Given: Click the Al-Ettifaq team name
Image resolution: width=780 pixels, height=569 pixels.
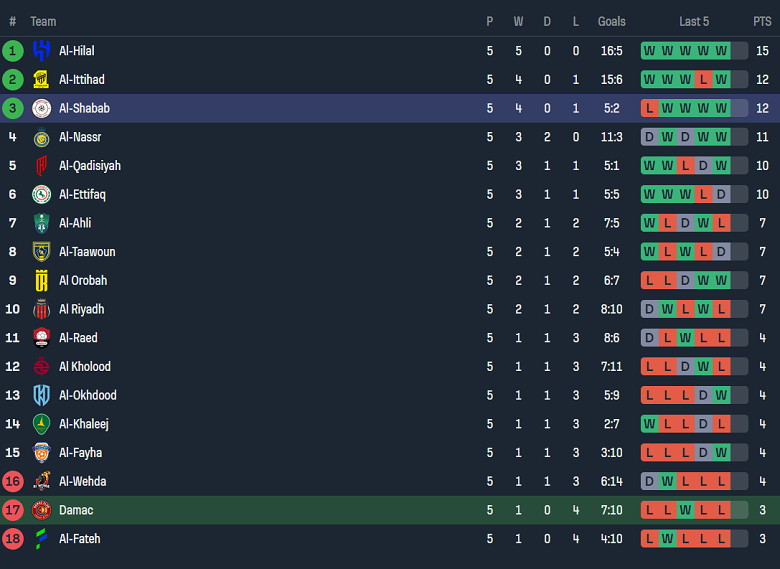Looking at the screenshot, I should click(x=82, y=194).
